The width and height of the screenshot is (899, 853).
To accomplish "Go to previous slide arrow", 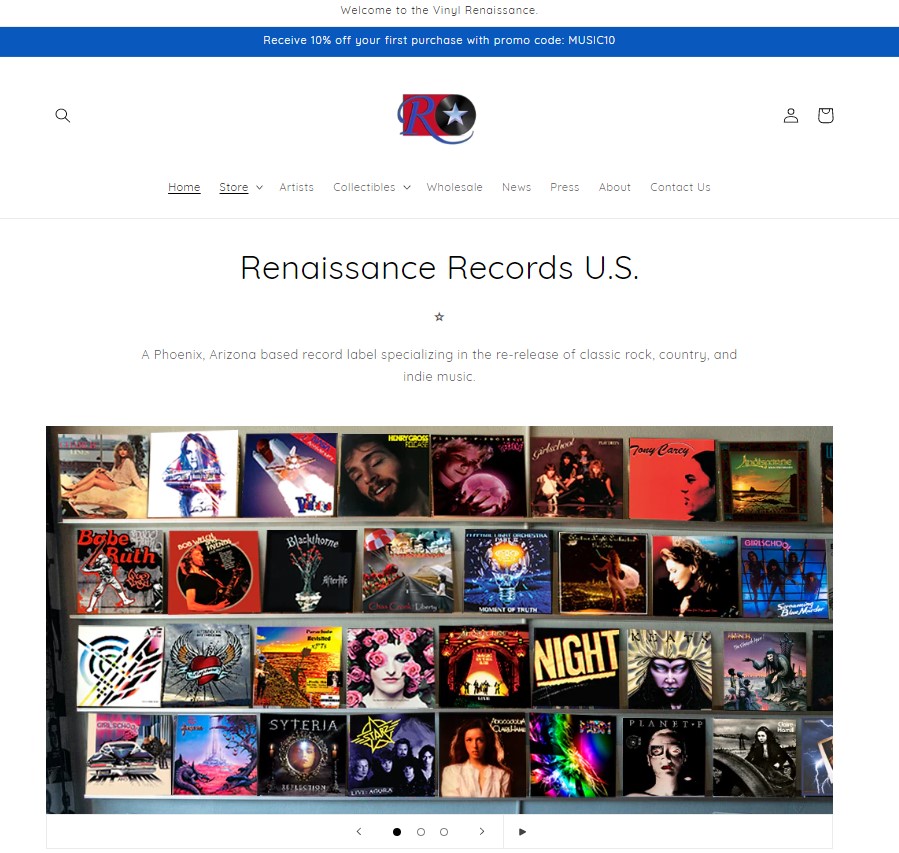I will click(x=359, y=831).
